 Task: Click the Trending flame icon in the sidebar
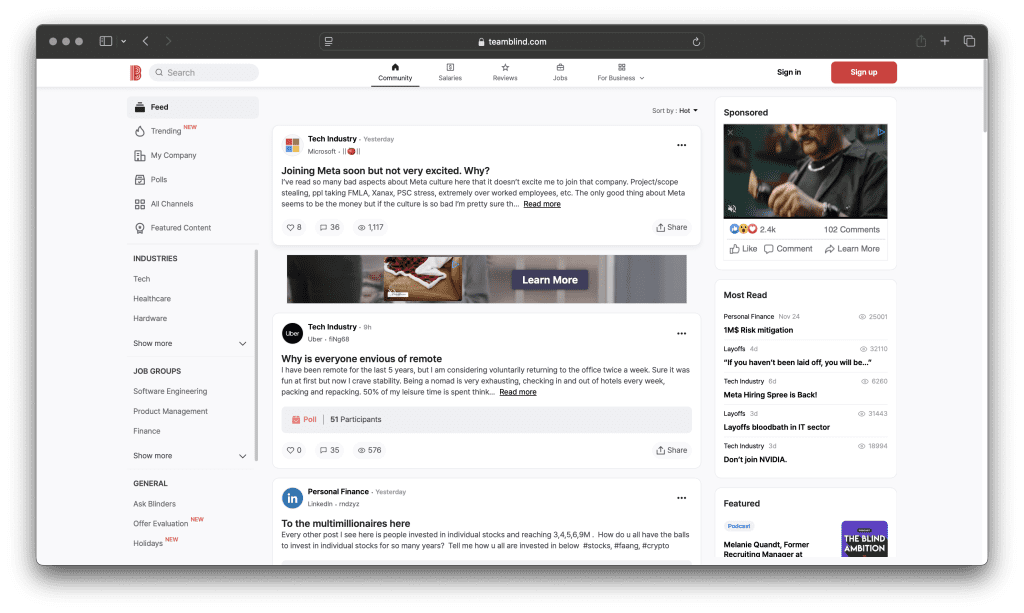(141, 130)
